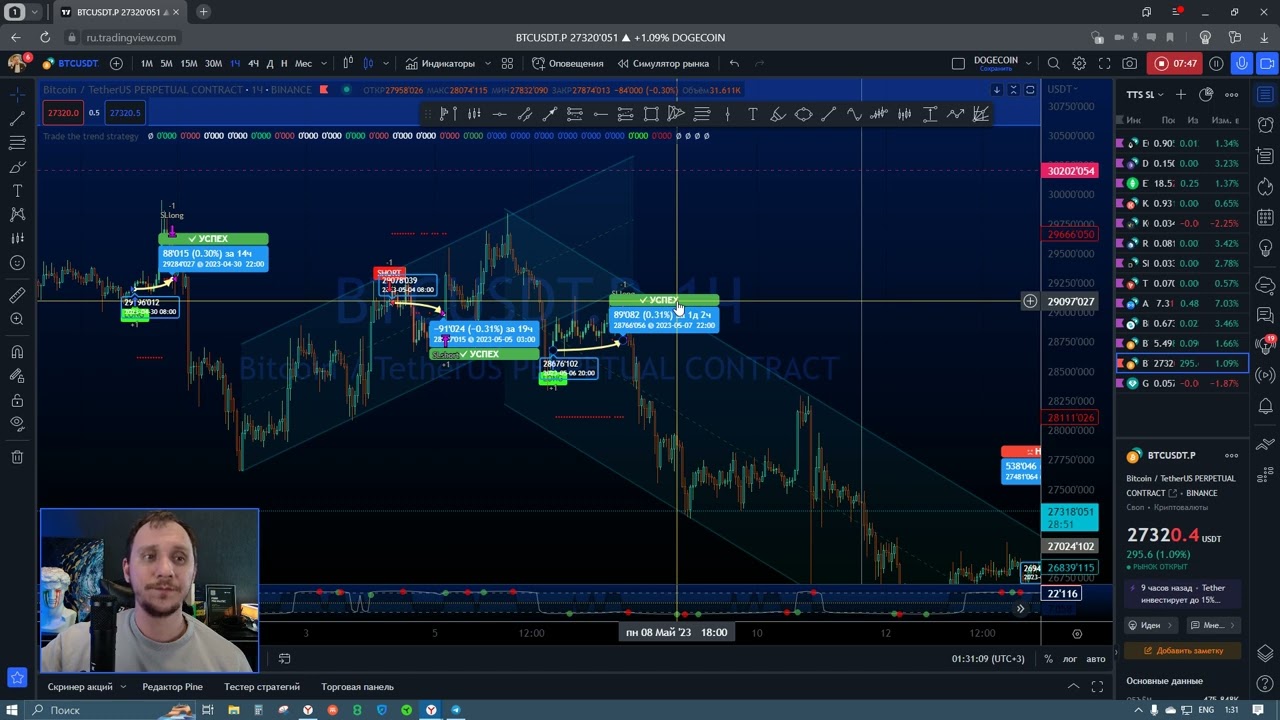Enable Magnet mode in drawing toolbar
The height and width of the screenshot is (720, 1280).
point(17,352)
